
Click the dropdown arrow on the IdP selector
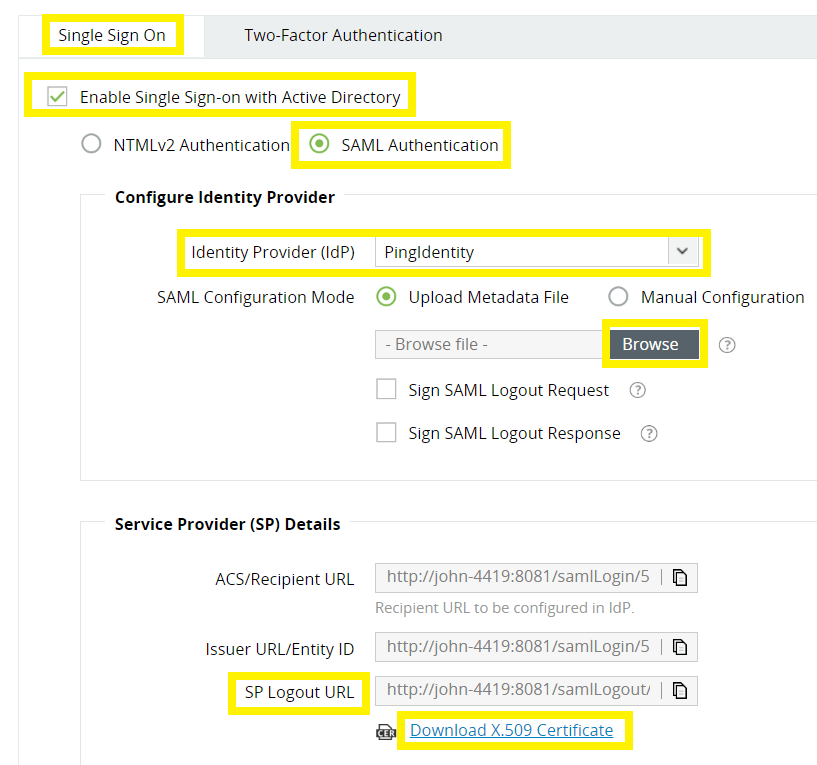point(683,252)
